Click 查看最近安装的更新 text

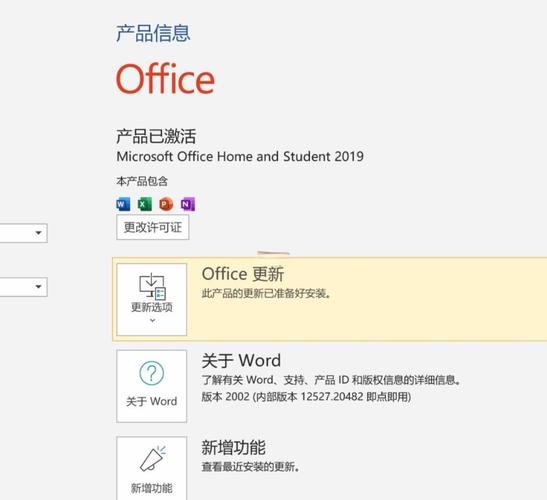coord(250,467)
